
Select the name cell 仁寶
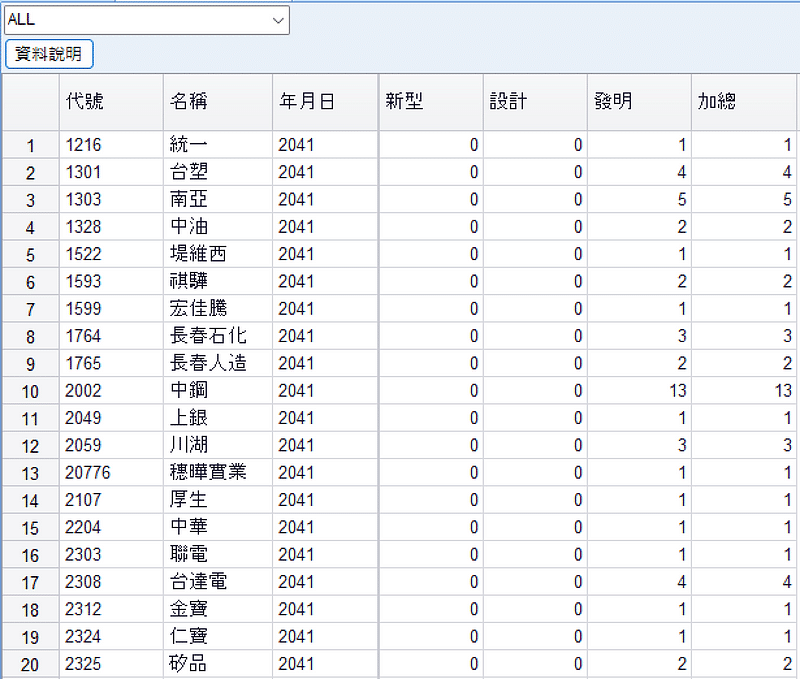[218, 637]
